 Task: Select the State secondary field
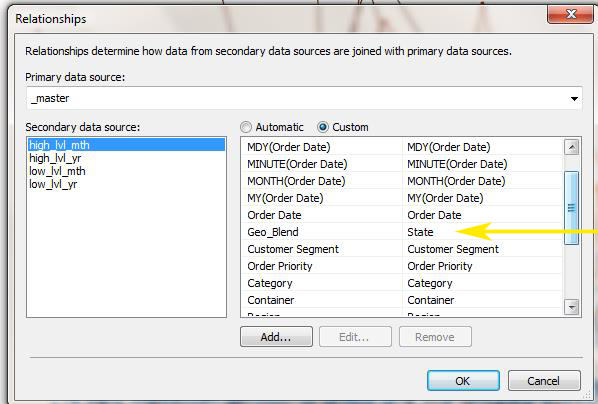point(420,232)
